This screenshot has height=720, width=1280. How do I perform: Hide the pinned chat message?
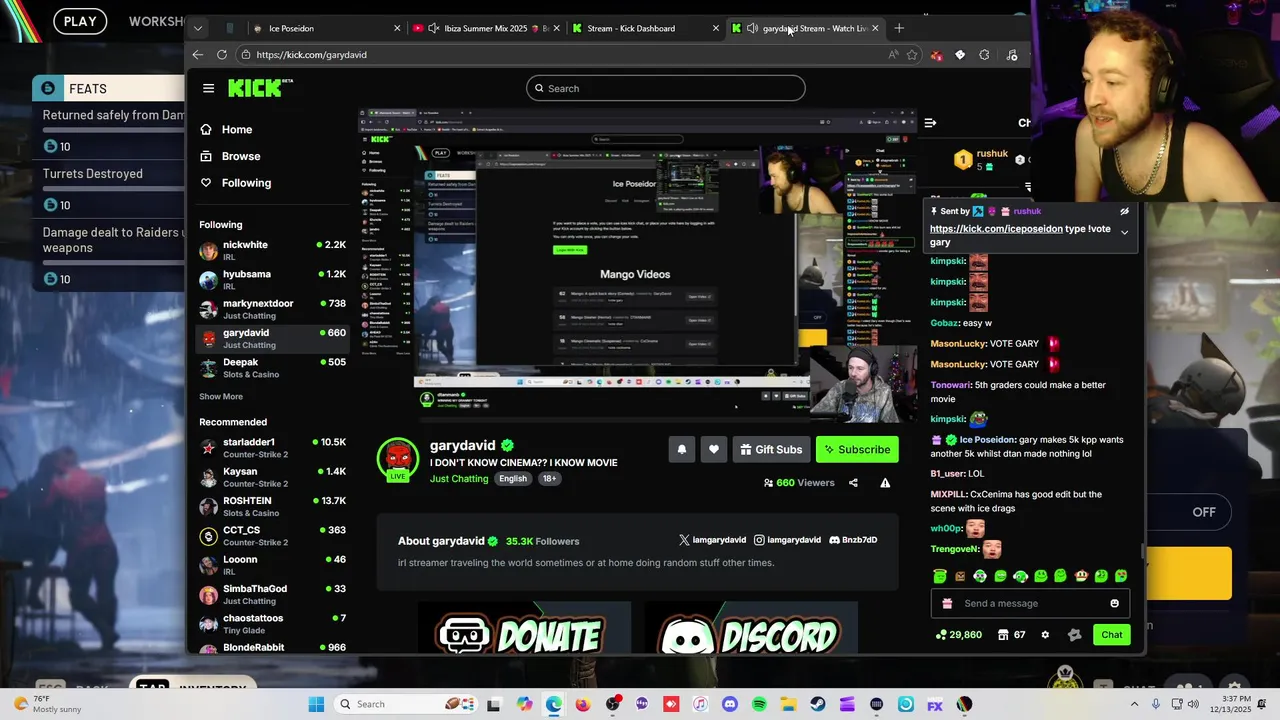1124,212
